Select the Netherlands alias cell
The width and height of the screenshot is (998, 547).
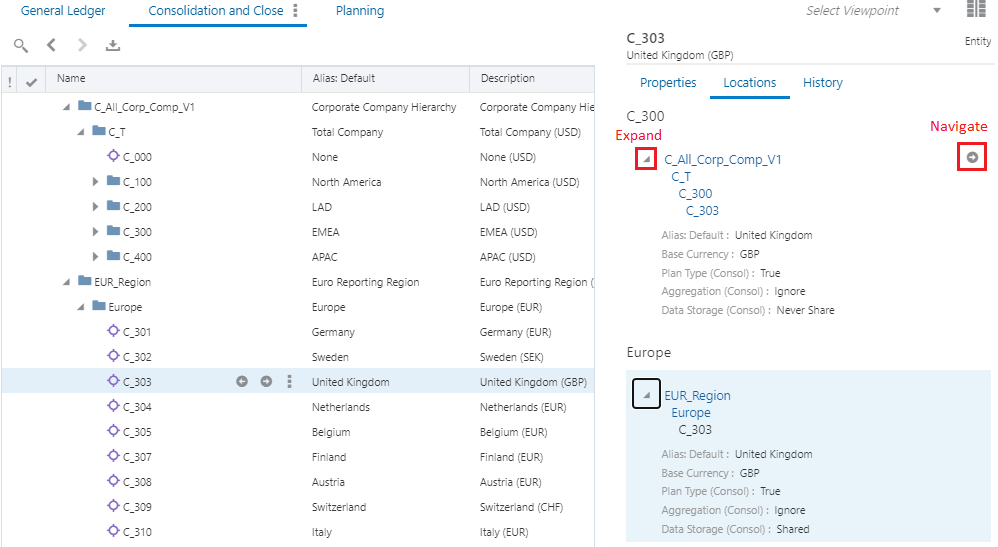tap(341, 407)
